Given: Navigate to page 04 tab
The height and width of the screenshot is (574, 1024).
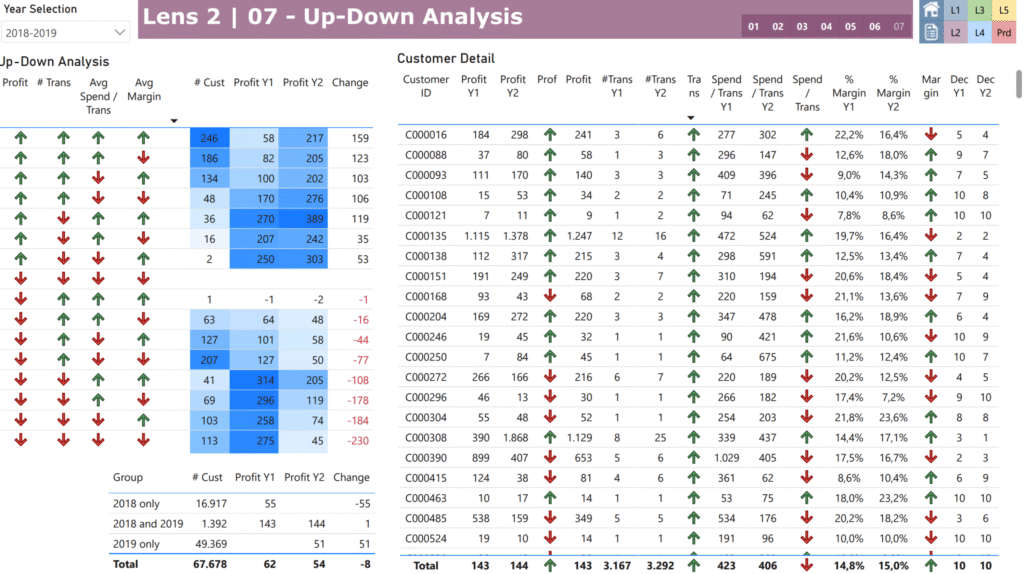Looking at the screenshot, I should pyautogui.click(x=826, y=27).
